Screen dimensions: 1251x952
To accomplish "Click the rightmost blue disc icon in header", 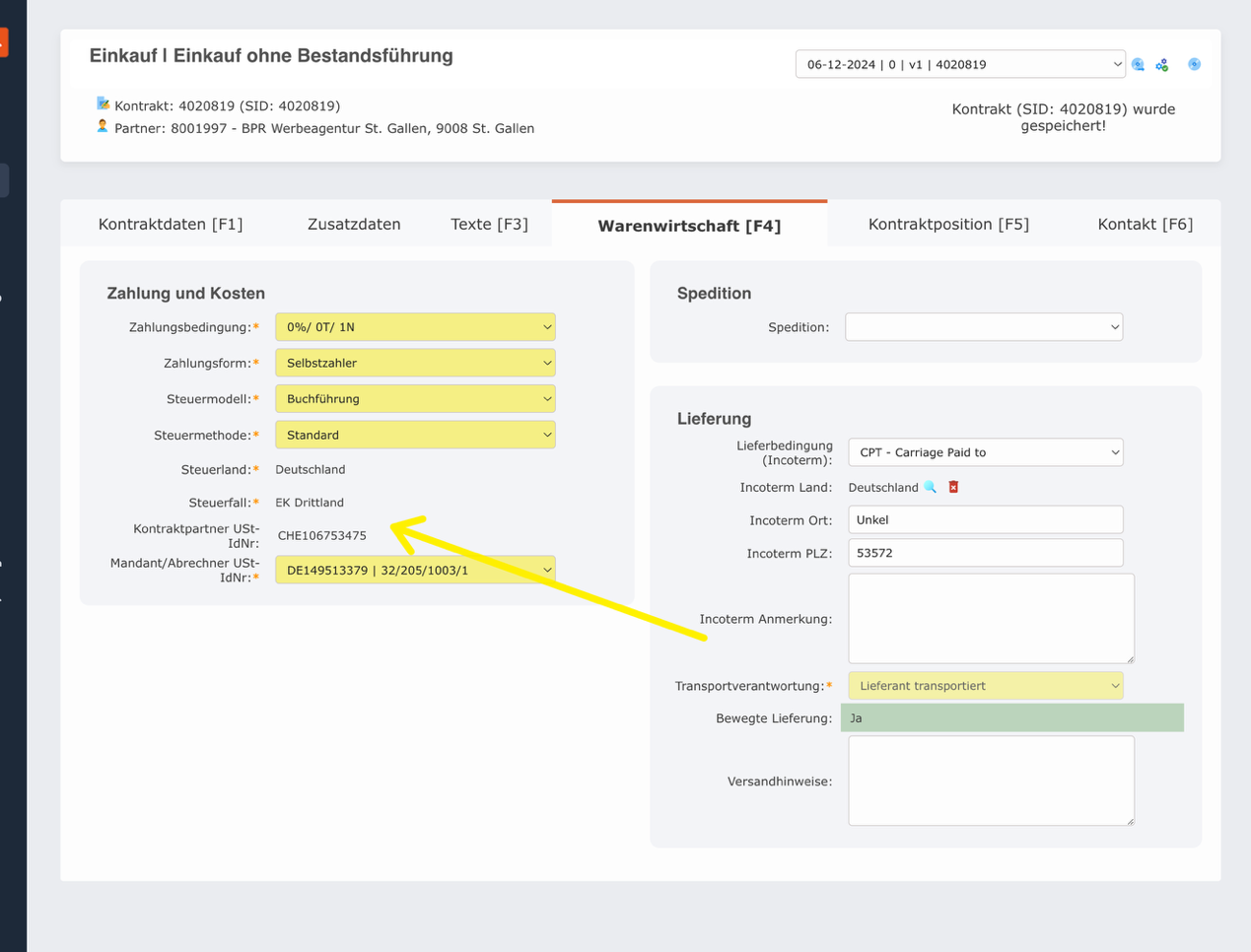I will tap(1194, 63).
